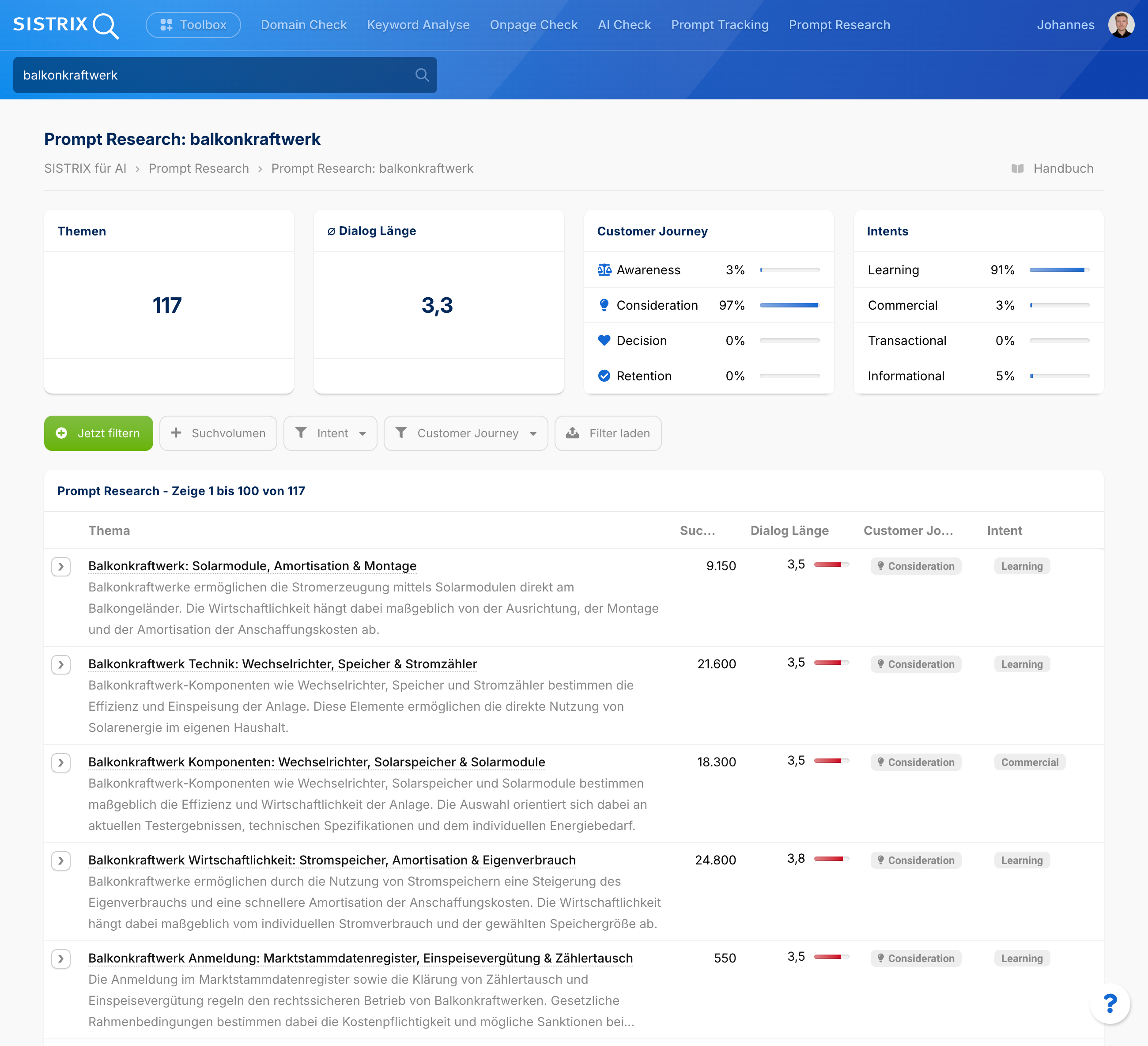Expand the Balkonkraftwerk Wirtschaftlichkeit row
Viewport: 1148px width, 1046px height.
click(61, 861)
